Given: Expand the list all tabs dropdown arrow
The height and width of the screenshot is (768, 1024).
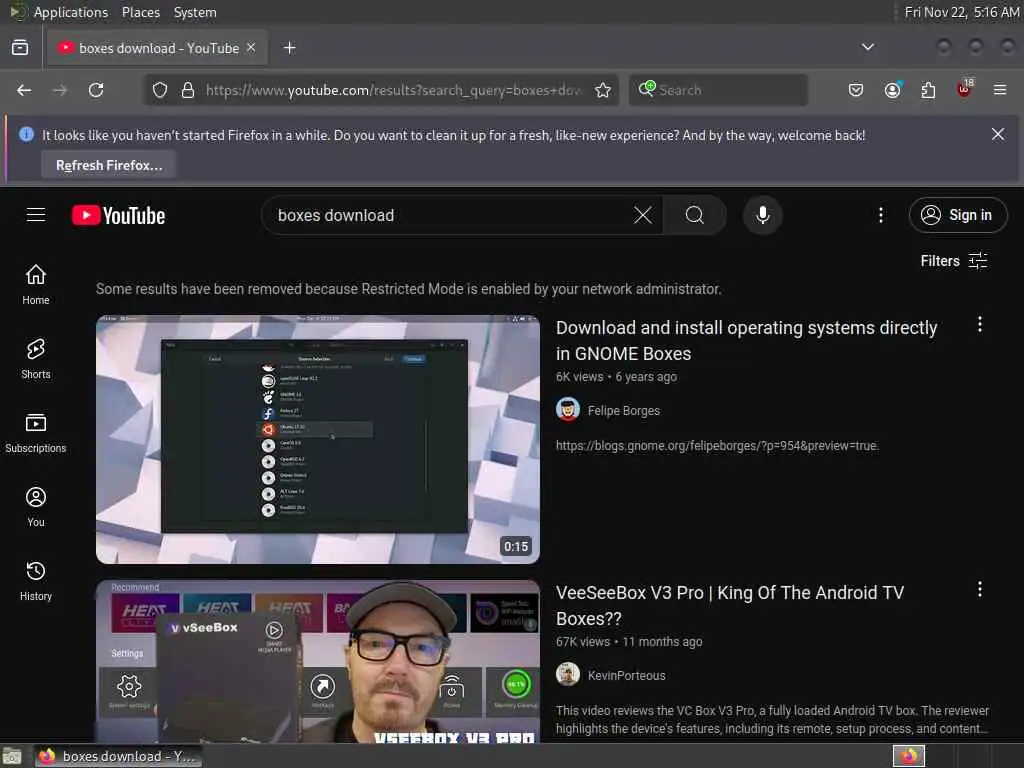Looking at the screenshot, I should click(868, 47).
